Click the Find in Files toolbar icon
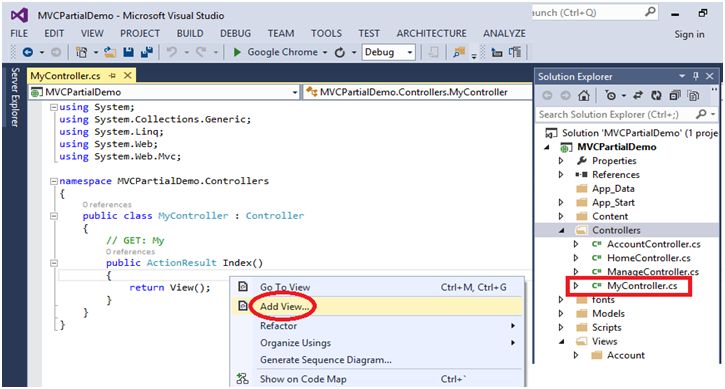 click(x=459, y=52)
